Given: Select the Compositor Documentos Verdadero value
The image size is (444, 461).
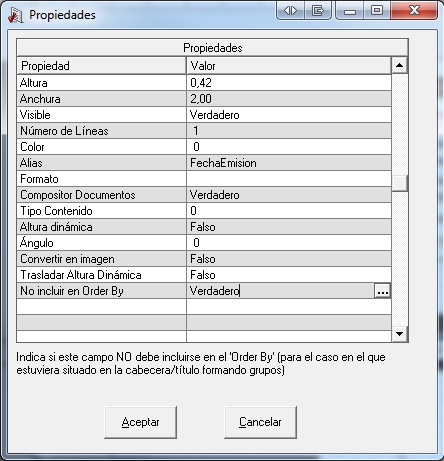Looking at the screenshot, I should click(x=289, y=195).
